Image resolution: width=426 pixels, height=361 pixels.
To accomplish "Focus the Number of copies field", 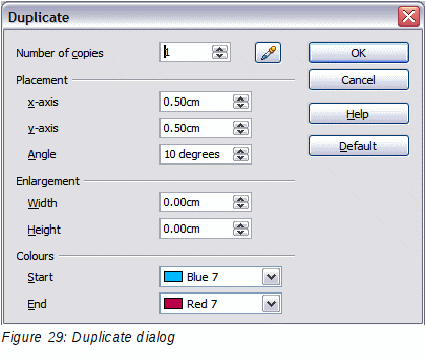I will pos(187,52).
